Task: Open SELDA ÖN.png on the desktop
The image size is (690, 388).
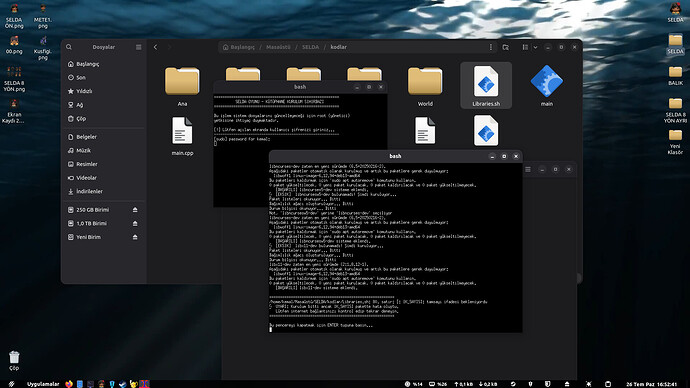Action: point(14,16)
